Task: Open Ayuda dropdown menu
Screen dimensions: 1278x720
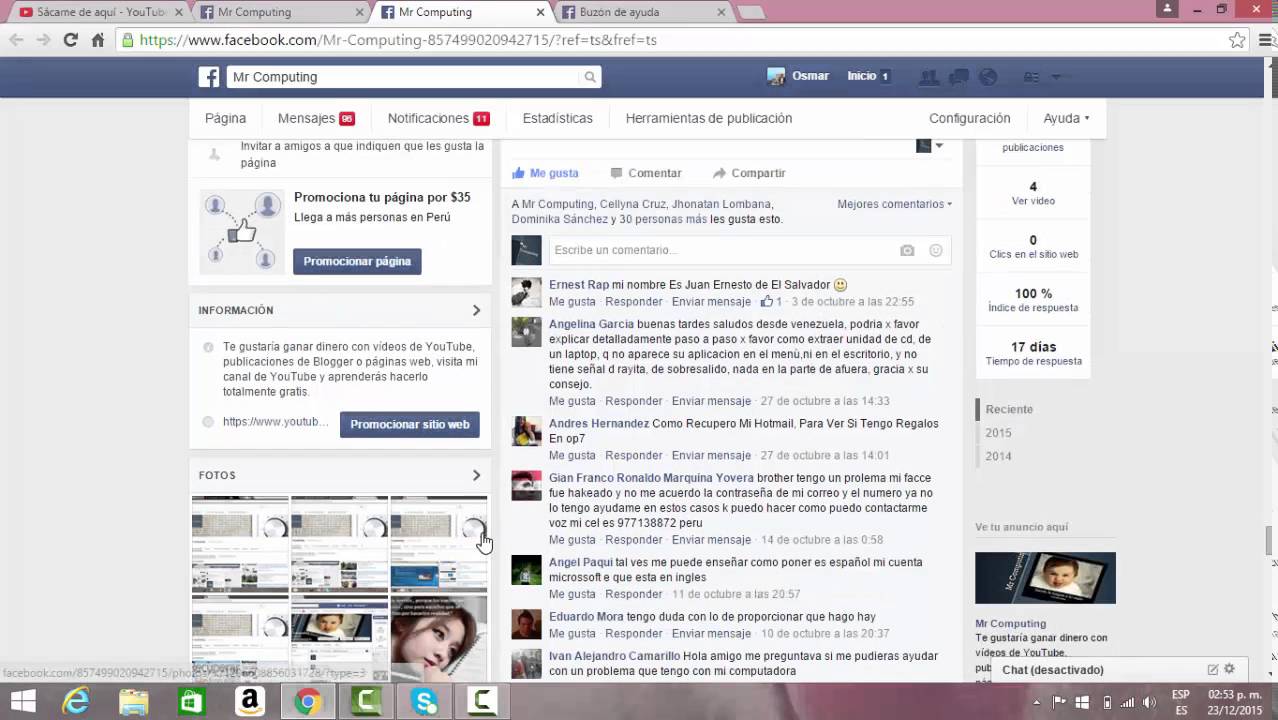Action: pyautogui.click(x=1066, y=118)
